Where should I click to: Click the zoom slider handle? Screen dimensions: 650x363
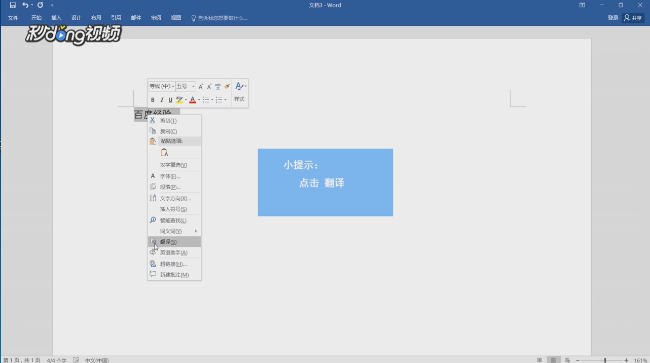click(605, 360)
